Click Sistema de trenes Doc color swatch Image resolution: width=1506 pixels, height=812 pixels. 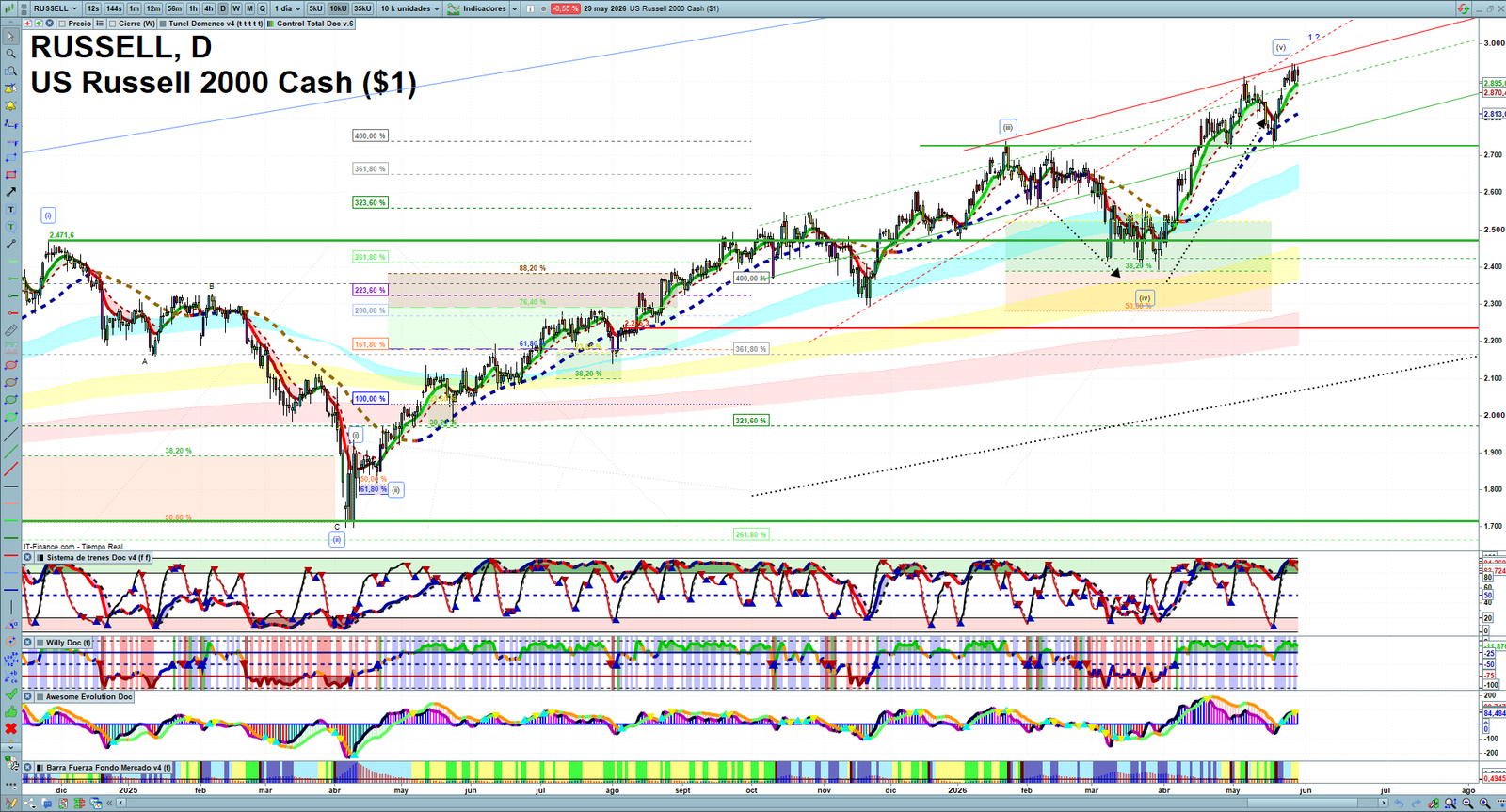click(40, 557)
